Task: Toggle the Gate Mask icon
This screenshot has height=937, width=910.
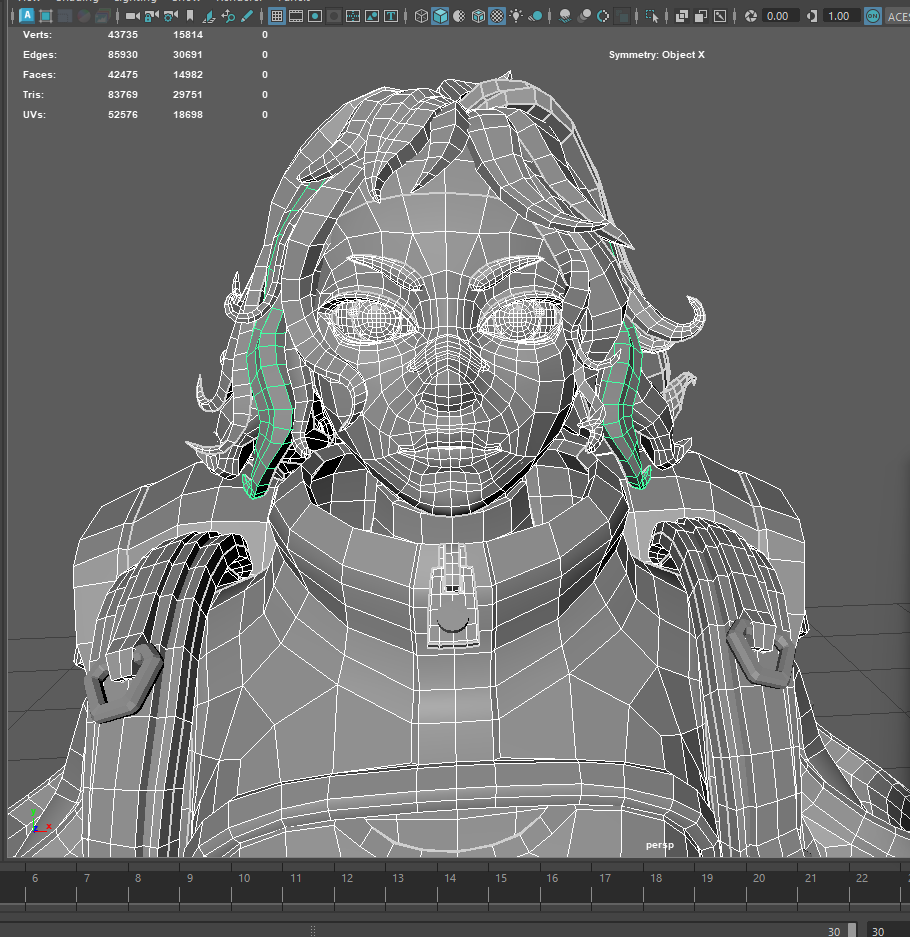Action: pyautogui.click(x=334, y=16)
